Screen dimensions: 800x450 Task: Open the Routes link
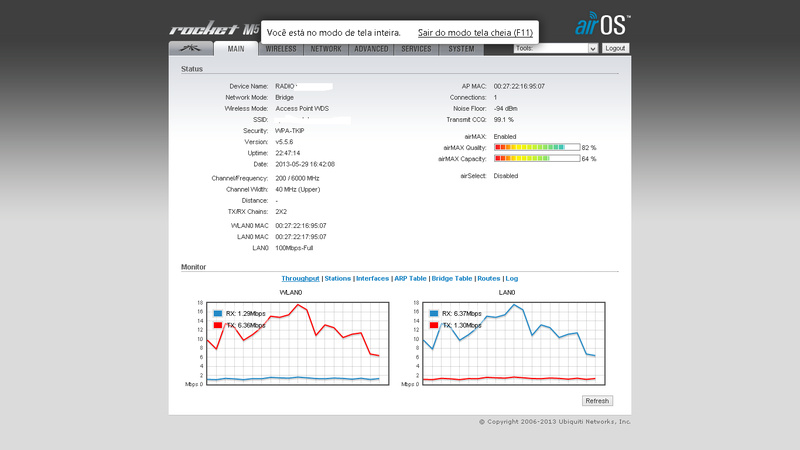(488, 279)
